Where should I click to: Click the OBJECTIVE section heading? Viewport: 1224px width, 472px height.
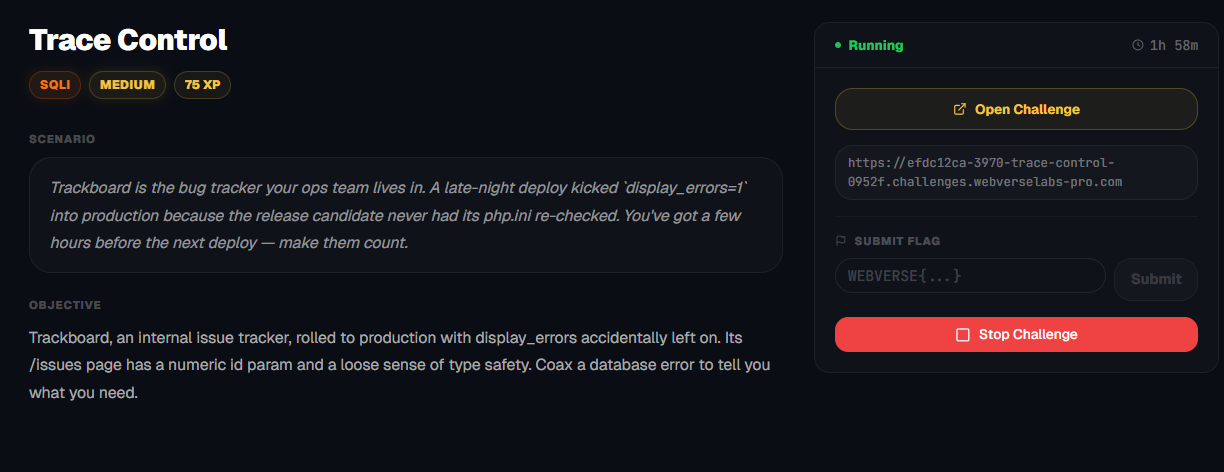coord(65,305)
